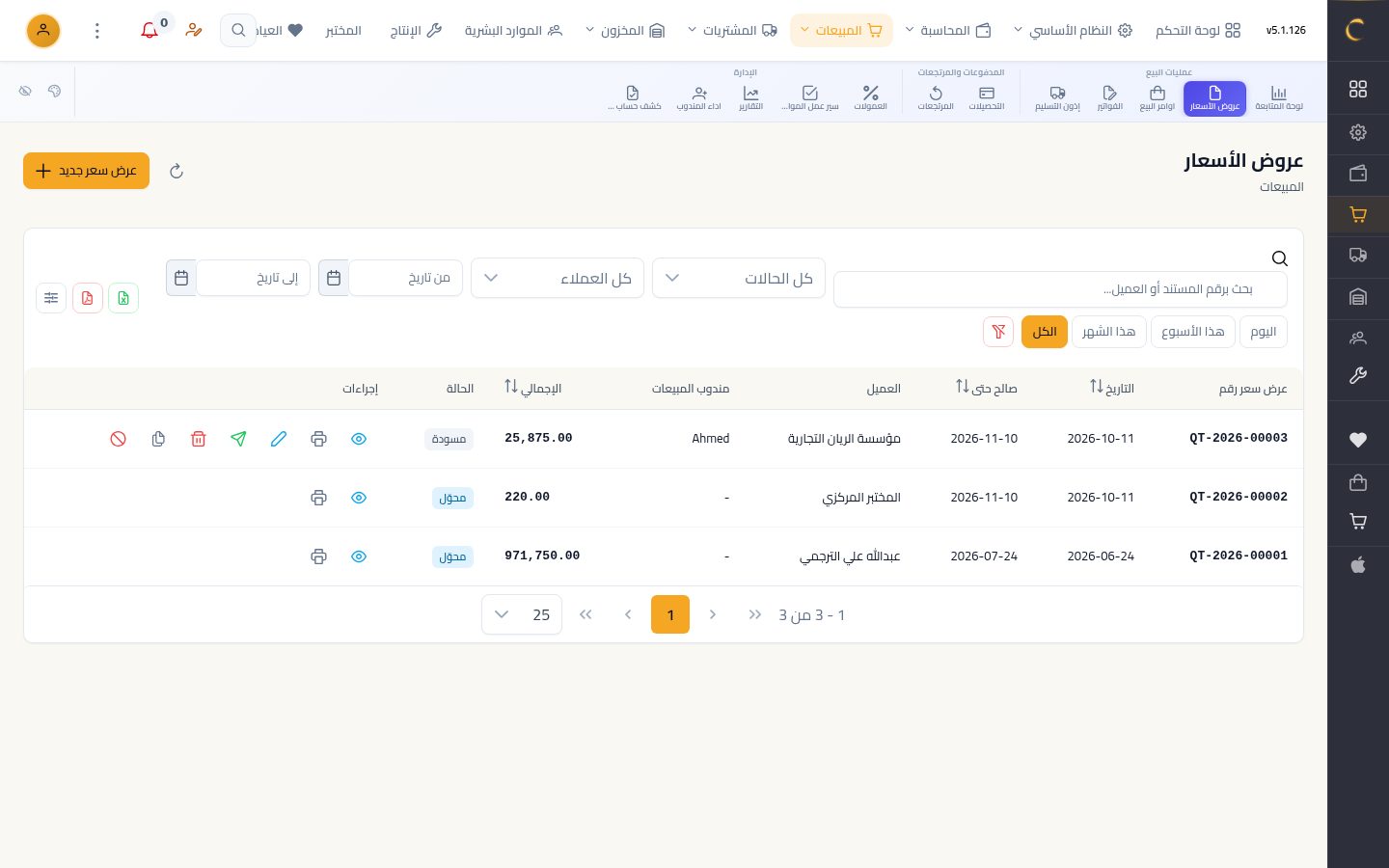Export the quotations list to Excel
Viewport: 1389px width, 868px height.
[x=123, y=298]
